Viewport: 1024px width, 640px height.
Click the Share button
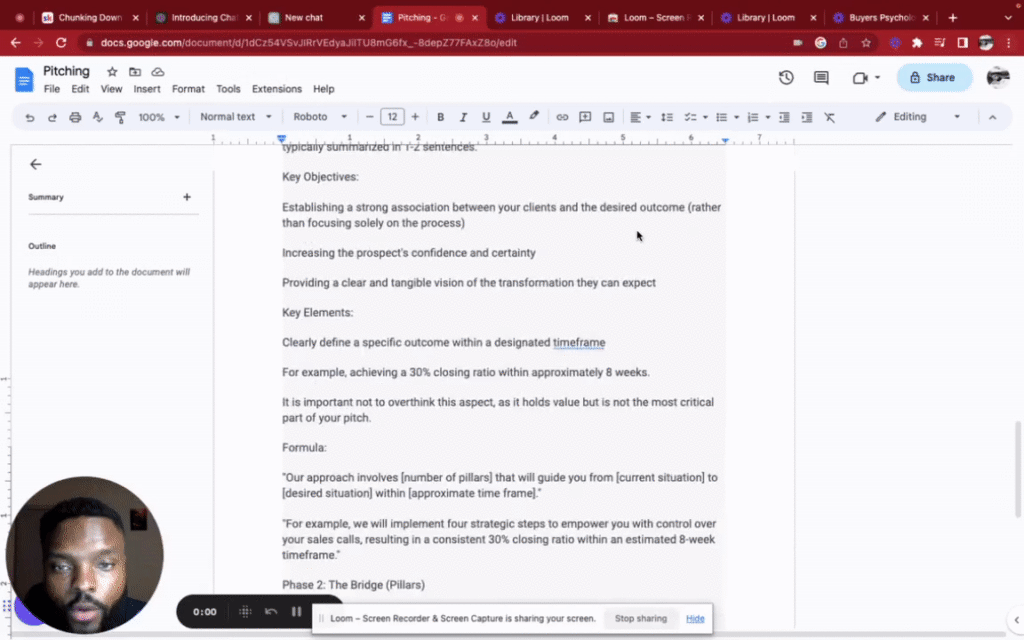point(934,78)
